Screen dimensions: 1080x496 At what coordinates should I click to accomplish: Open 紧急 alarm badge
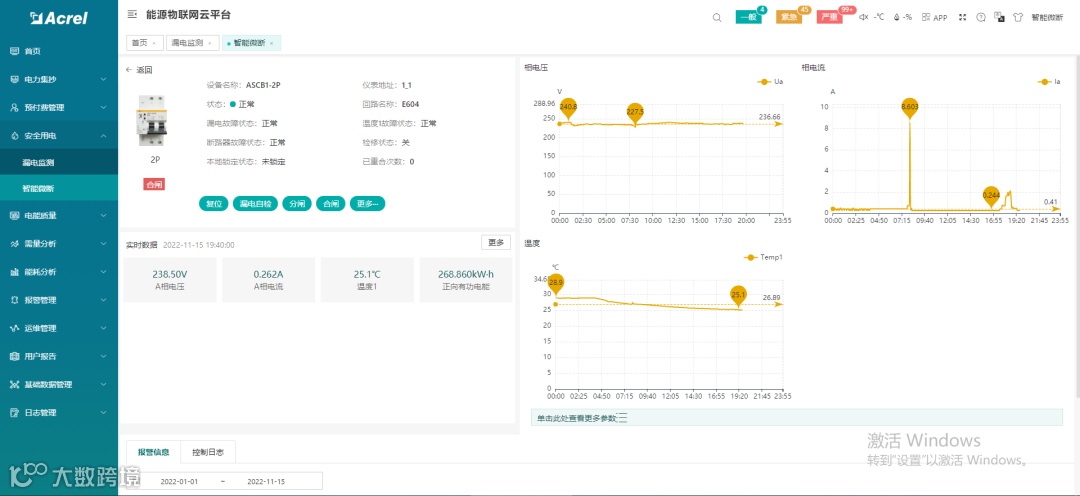pos(789,17)
